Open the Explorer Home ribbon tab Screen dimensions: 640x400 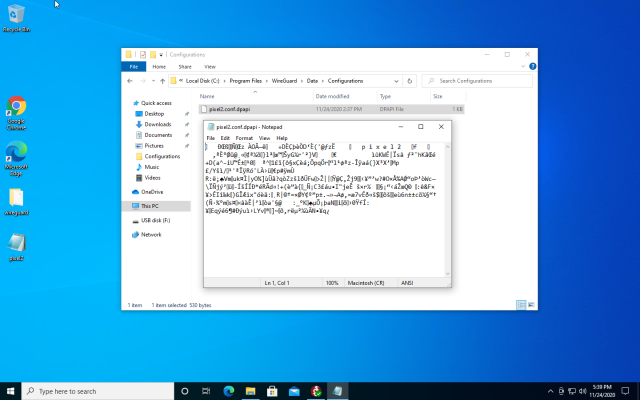coord(159,67)
